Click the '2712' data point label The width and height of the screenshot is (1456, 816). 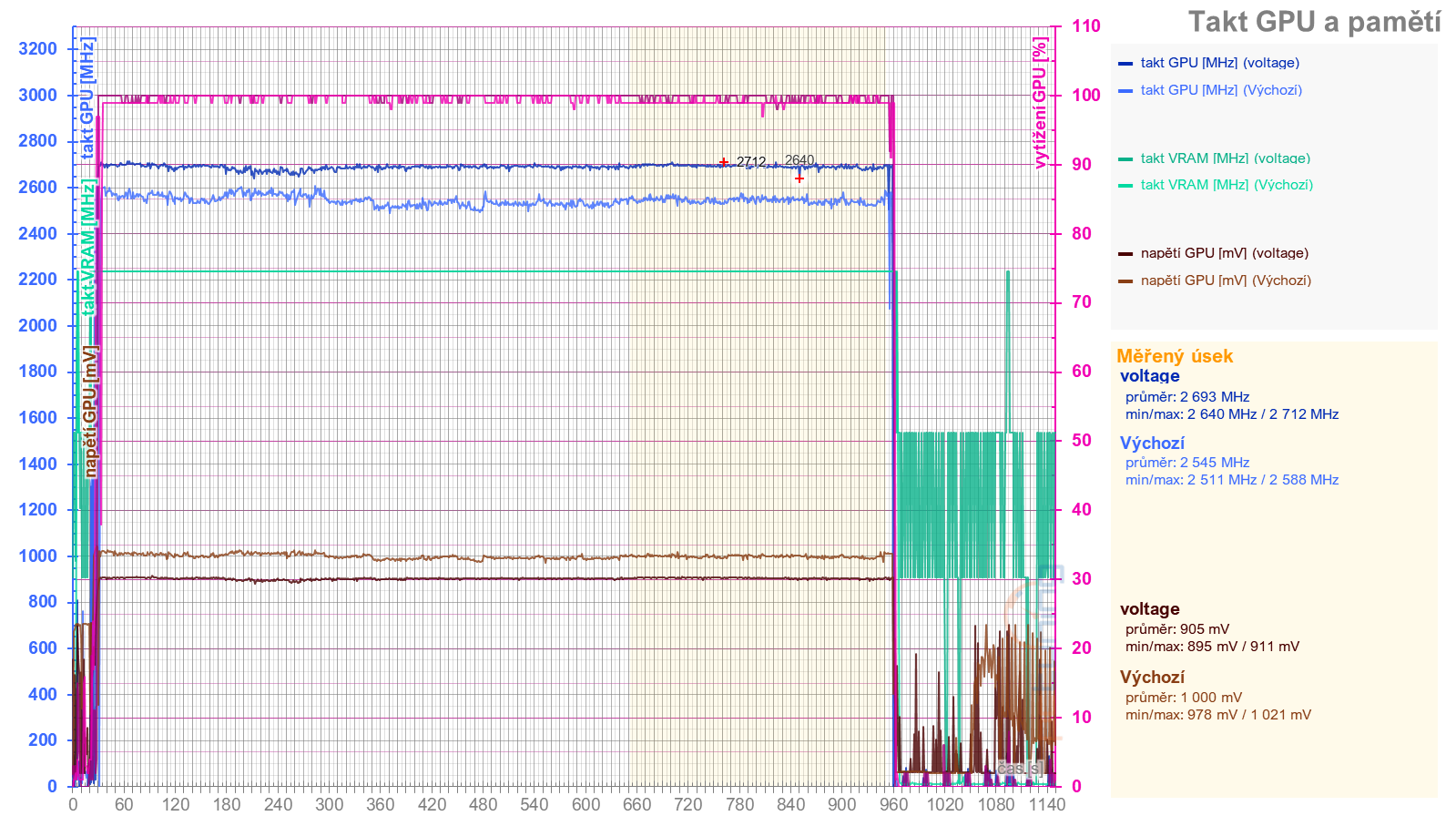coord(751,161)
